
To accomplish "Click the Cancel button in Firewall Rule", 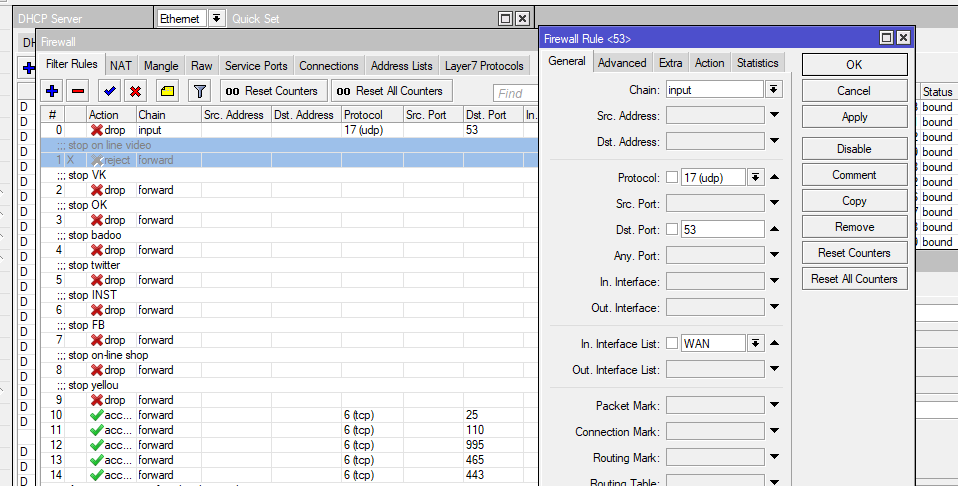I will pos(854,90).
